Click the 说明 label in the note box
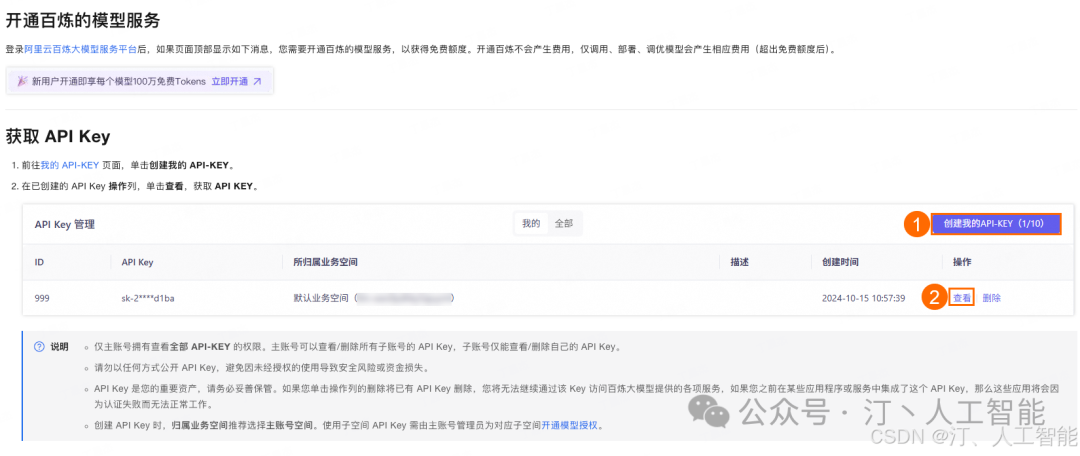 pos(60,346)
